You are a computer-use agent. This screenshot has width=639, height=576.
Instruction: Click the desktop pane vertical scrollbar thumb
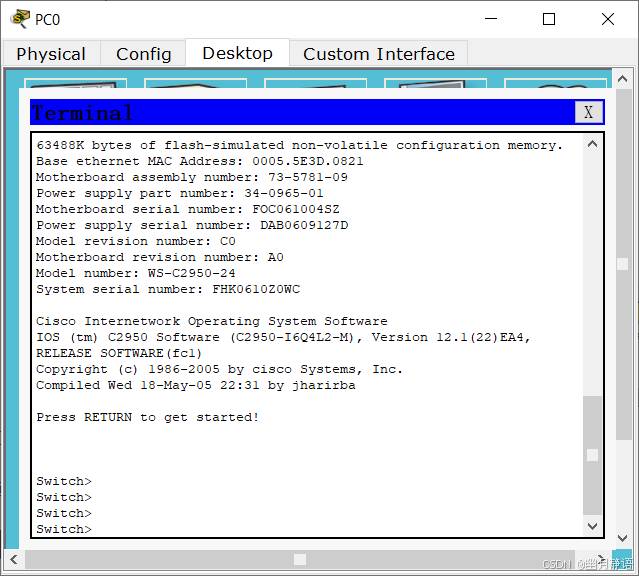coord(623,264)
